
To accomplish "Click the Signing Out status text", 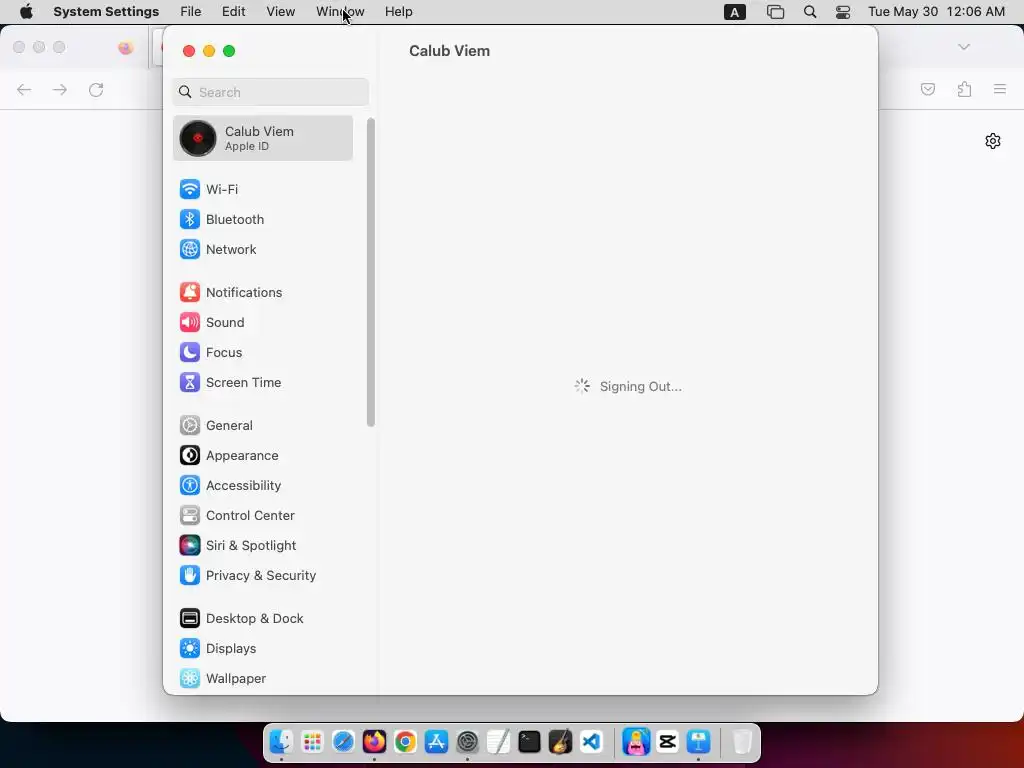I will point(641,387).
